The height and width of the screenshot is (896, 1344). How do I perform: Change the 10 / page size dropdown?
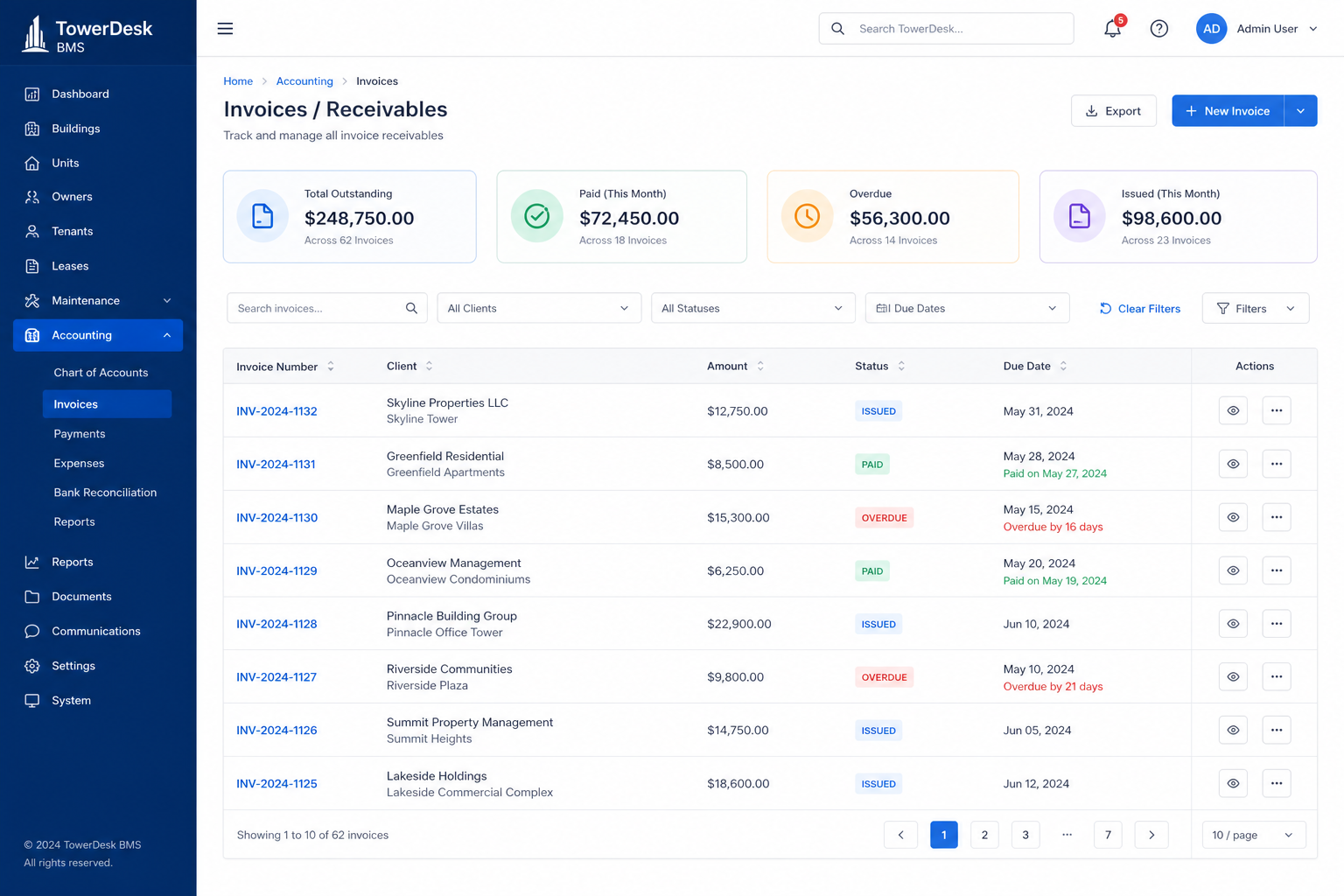pos(1254,835)
